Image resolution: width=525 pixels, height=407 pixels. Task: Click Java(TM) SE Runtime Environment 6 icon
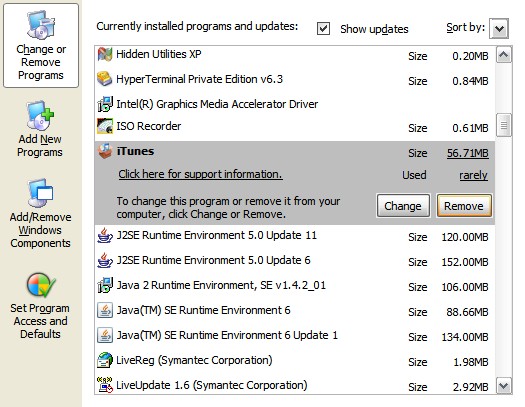coord(105,310)
